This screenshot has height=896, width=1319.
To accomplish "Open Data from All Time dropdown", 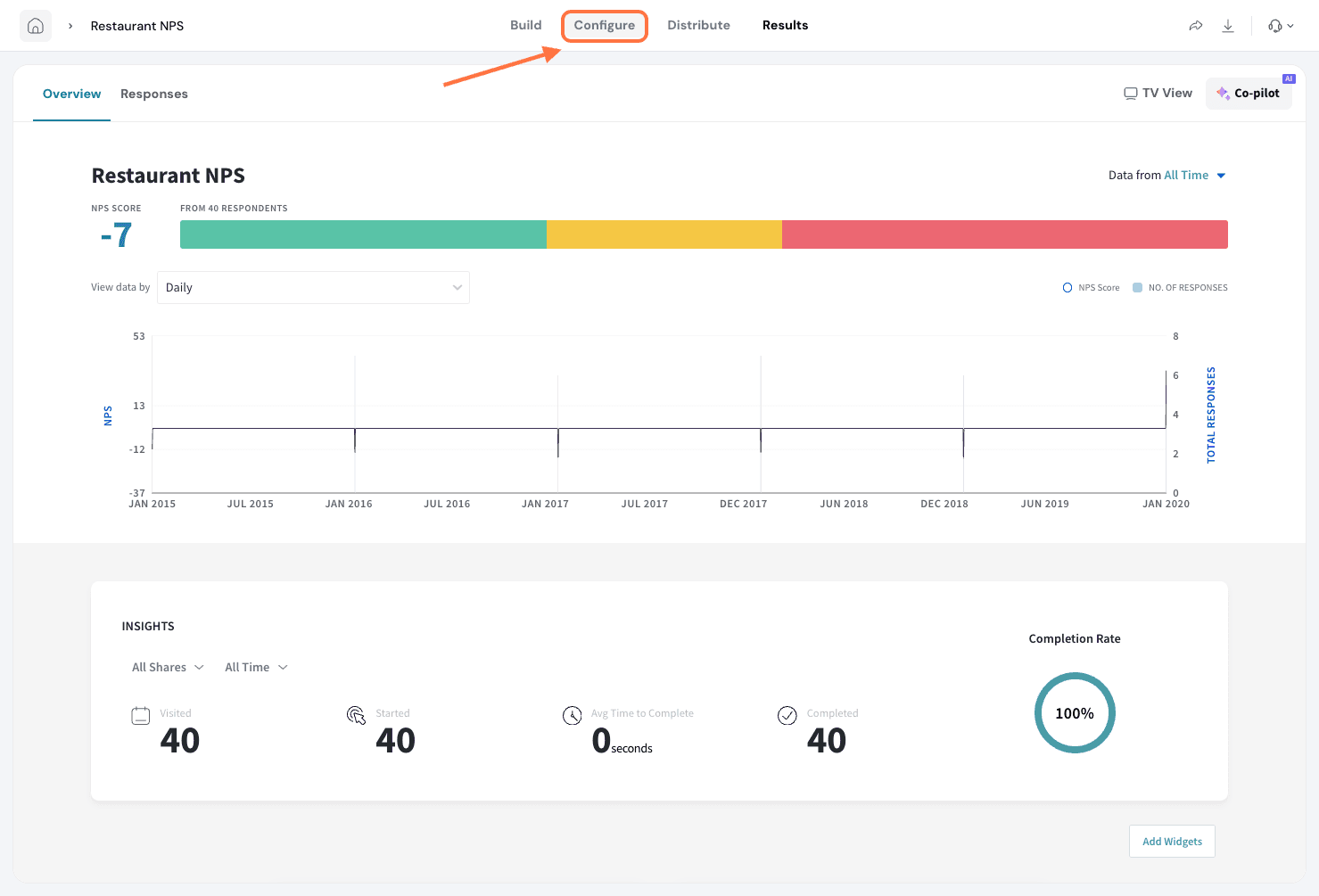I will point(1194,176).
